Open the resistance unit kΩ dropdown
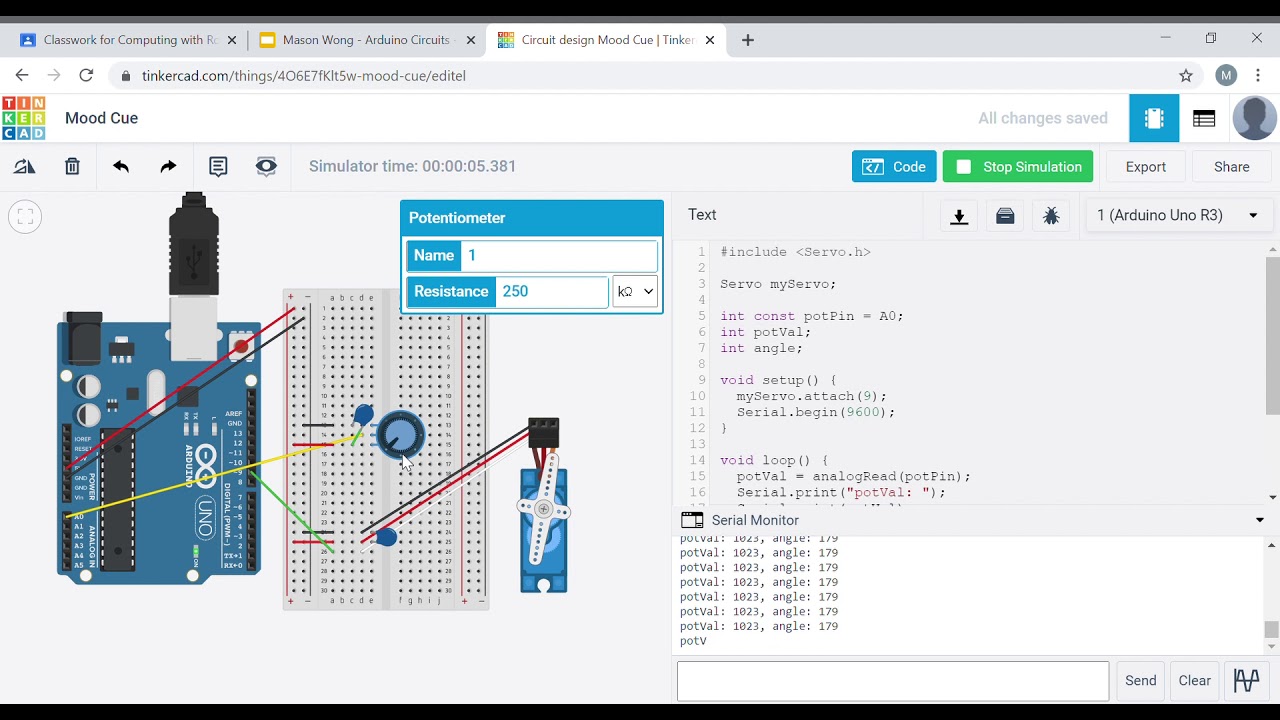The width and height of the screenshot is (1280, 720). point(635,292)
